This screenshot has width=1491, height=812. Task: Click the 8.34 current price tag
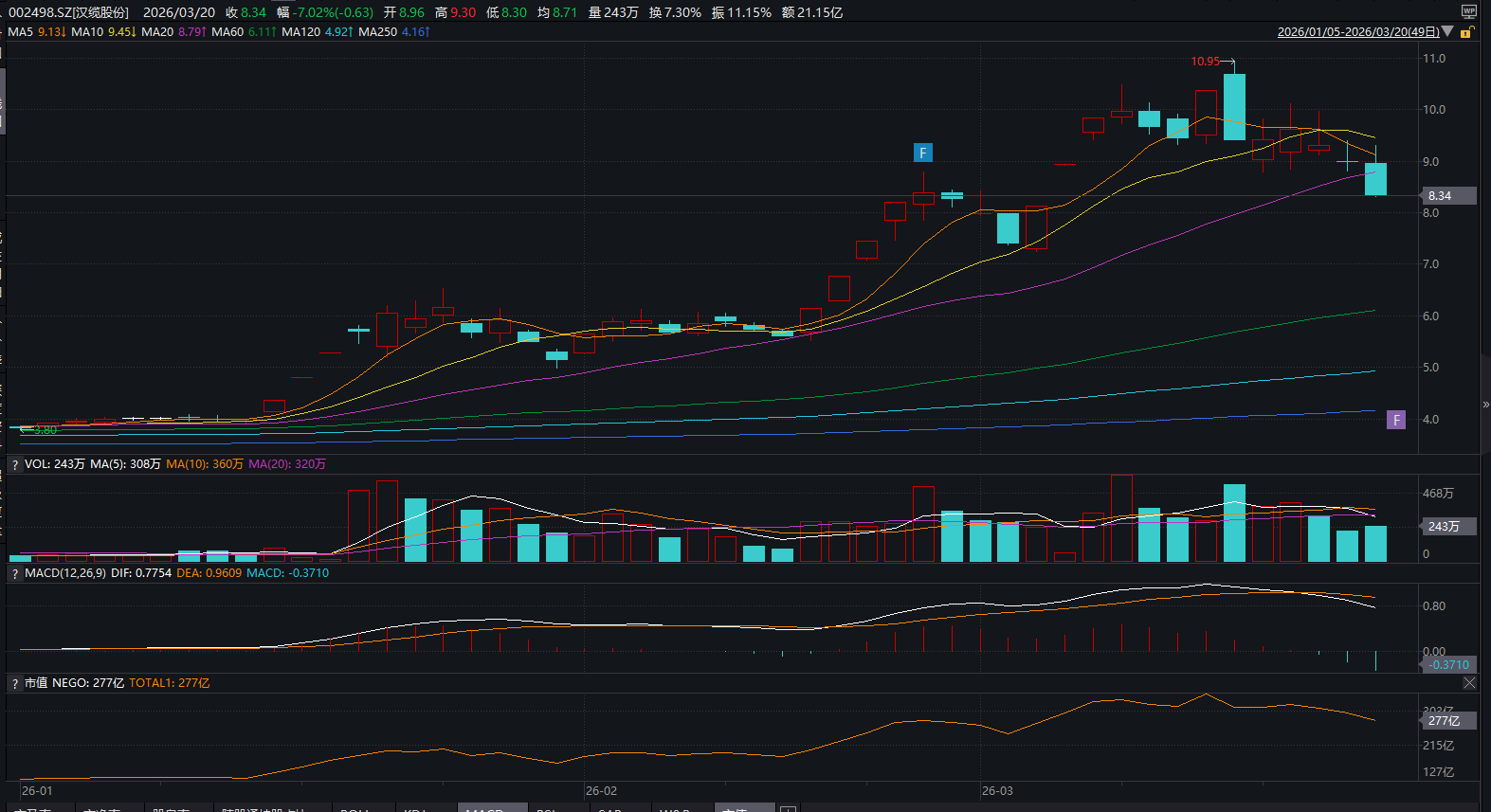(x=1446, y=196)
